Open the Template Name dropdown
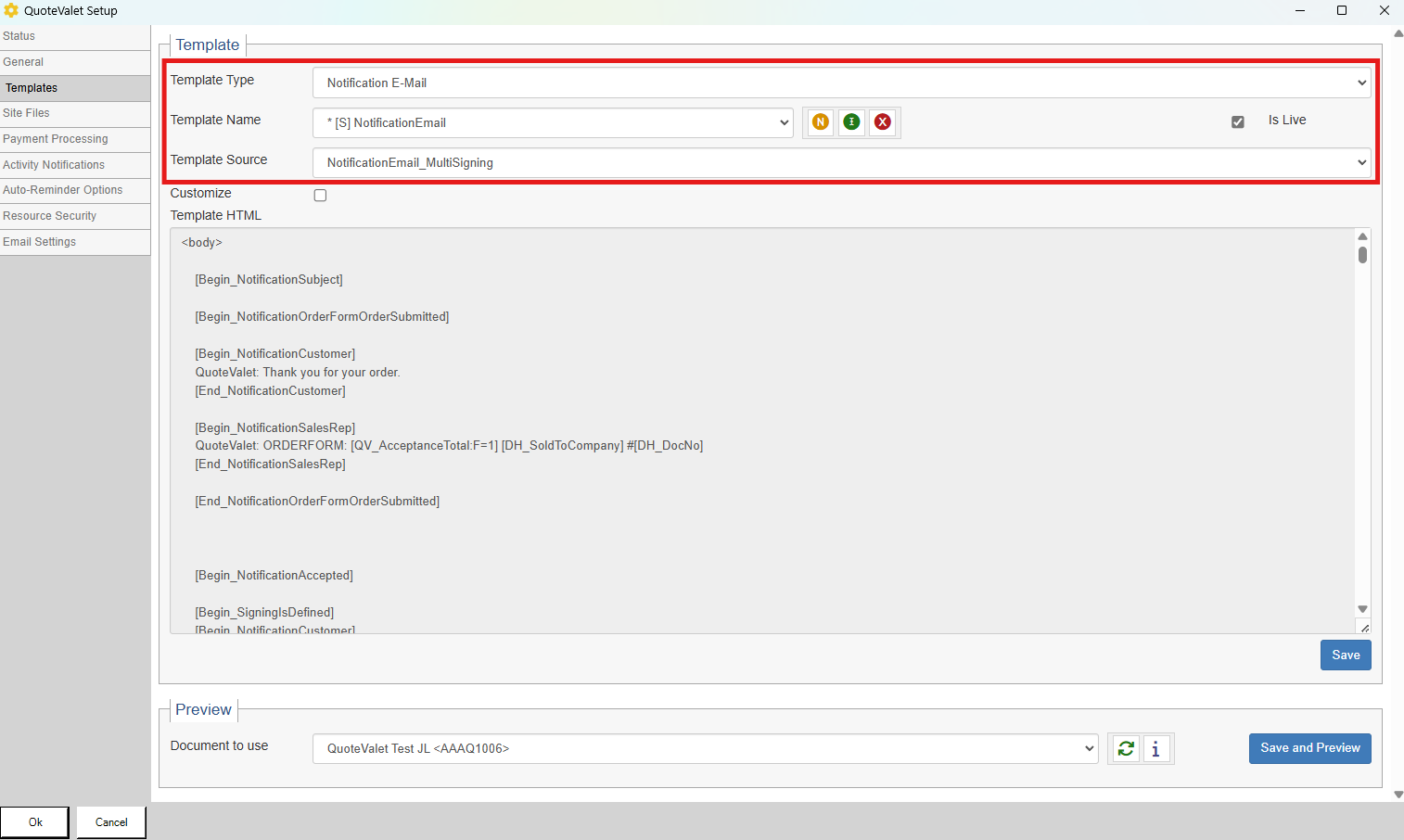The width and height of the screenshot is (1404, 840). (x=553, y=122)
